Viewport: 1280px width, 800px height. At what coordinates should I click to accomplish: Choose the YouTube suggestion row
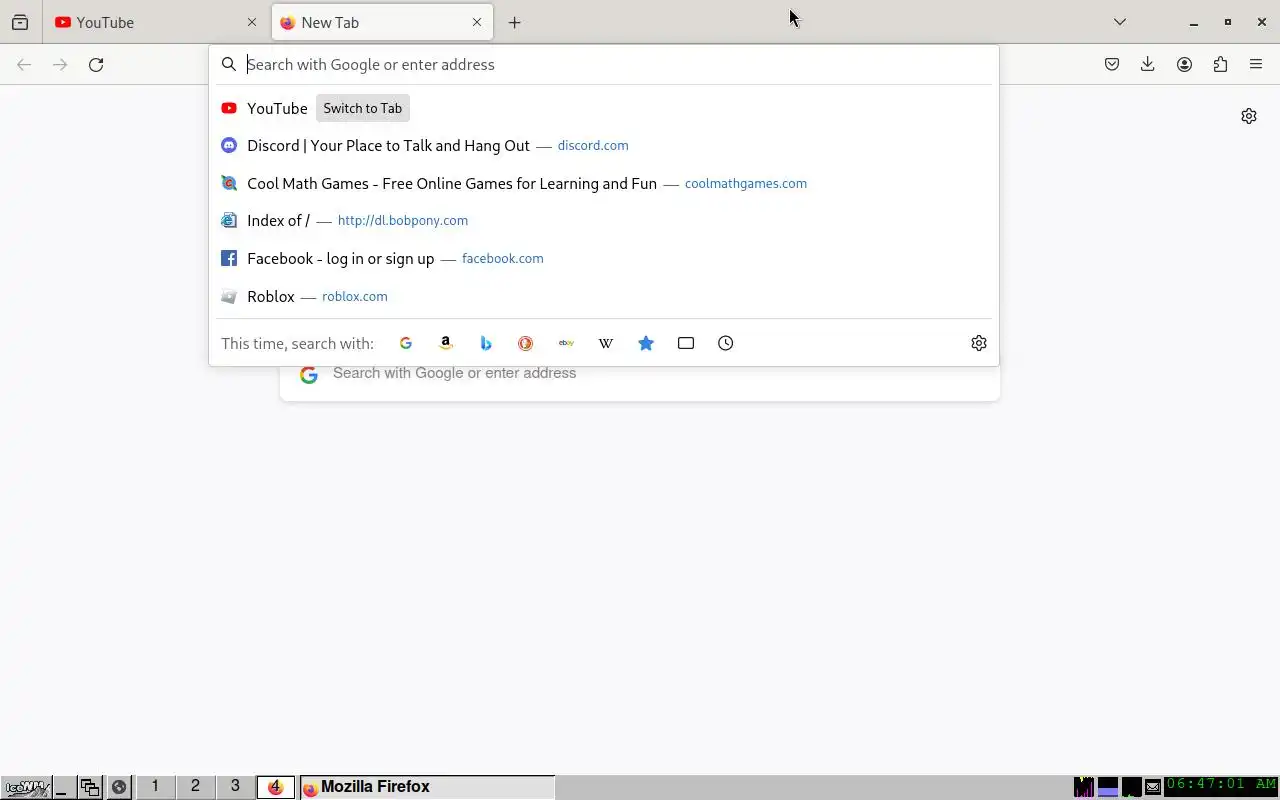pyautogui.click(x=604, y=108)
